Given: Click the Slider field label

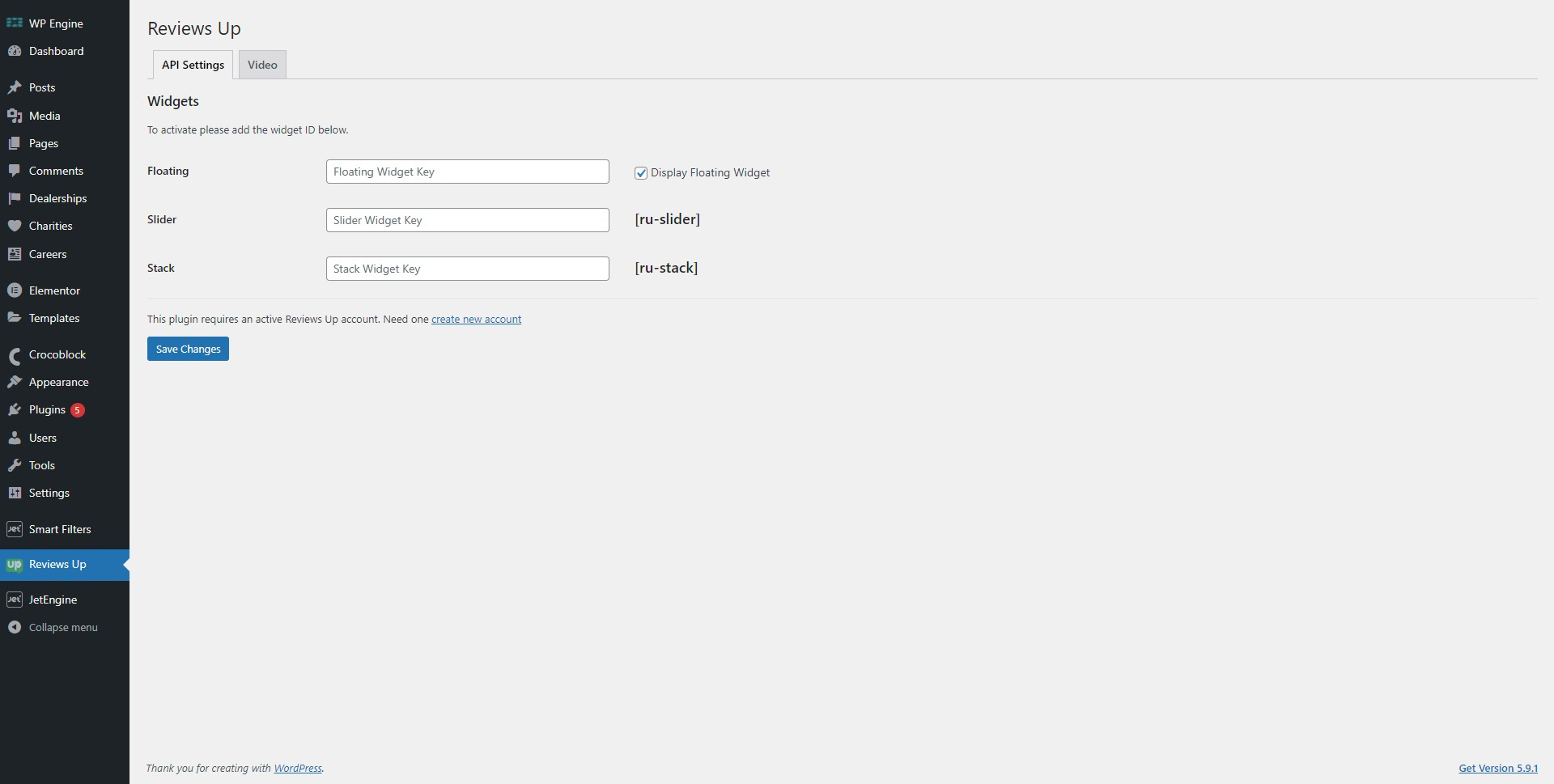Looking at the screenshot, I should [x=162, y=219].
